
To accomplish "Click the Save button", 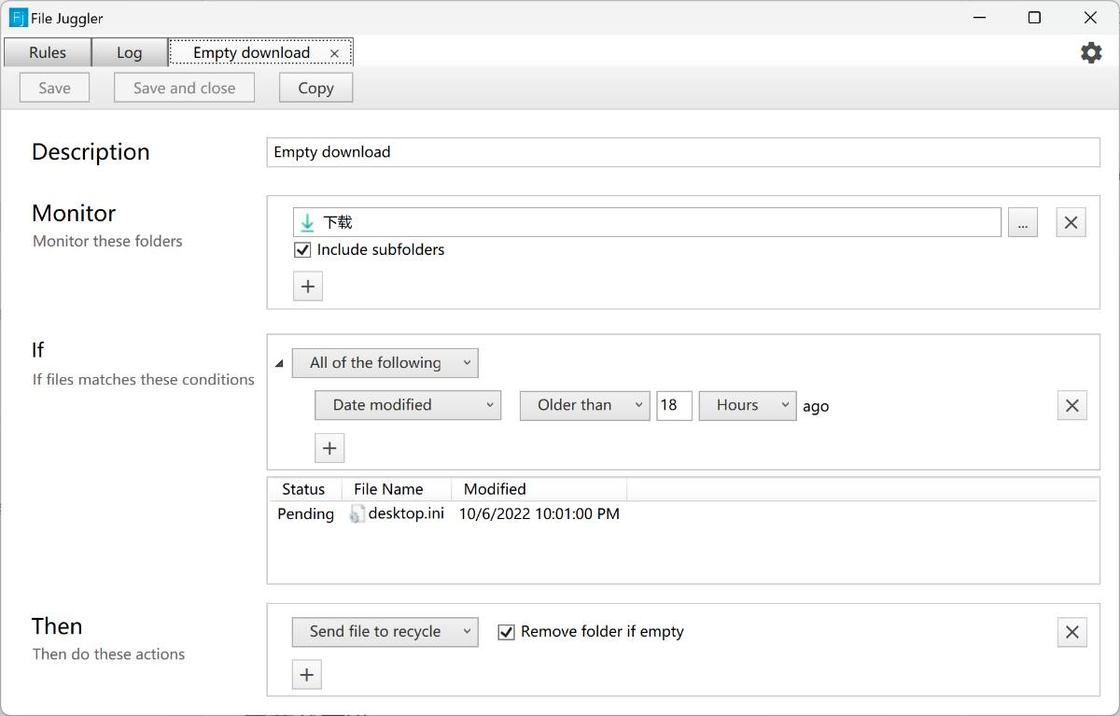I will pyautogui.click(x=54, y=87).
